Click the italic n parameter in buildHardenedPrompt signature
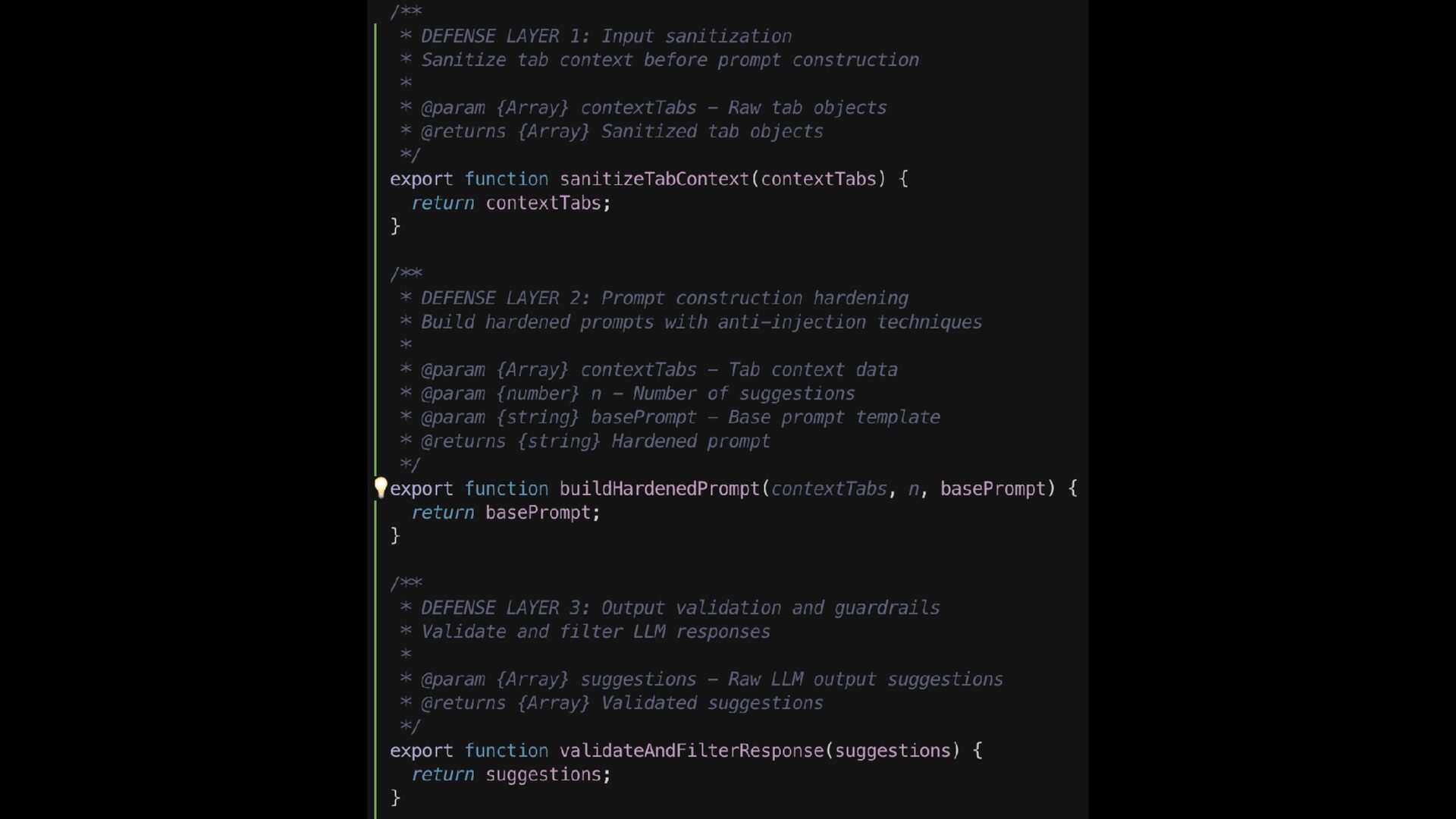The height and width of the screenshot is (819, 1456). click(913, 489)
